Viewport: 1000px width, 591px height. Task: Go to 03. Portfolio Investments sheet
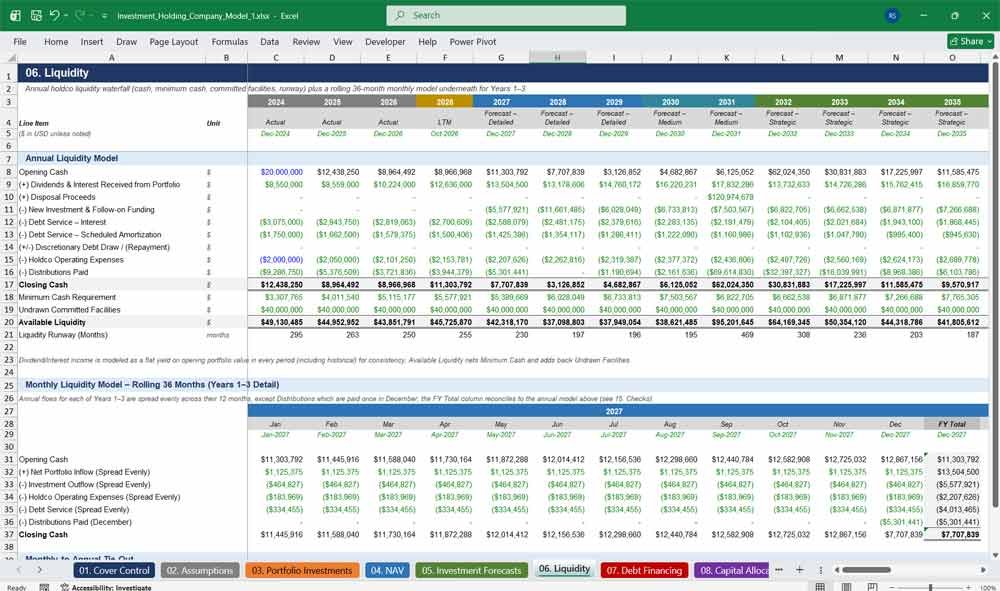coord(302,570)
